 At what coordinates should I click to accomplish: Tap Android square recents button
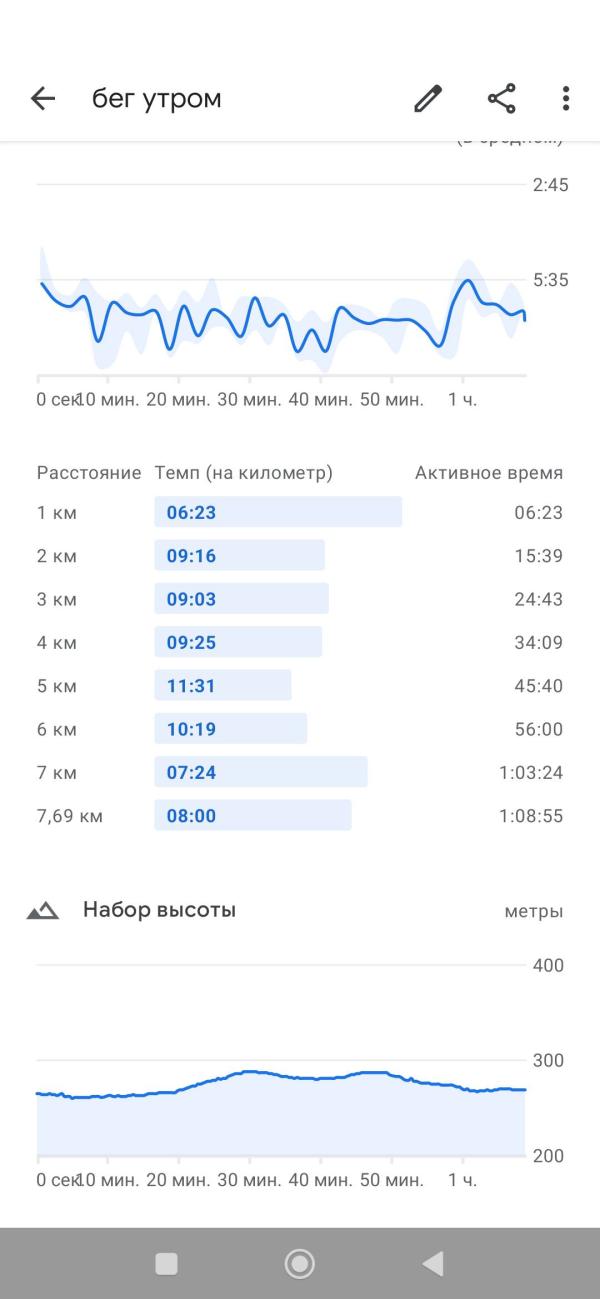(x=167, y=1264)
